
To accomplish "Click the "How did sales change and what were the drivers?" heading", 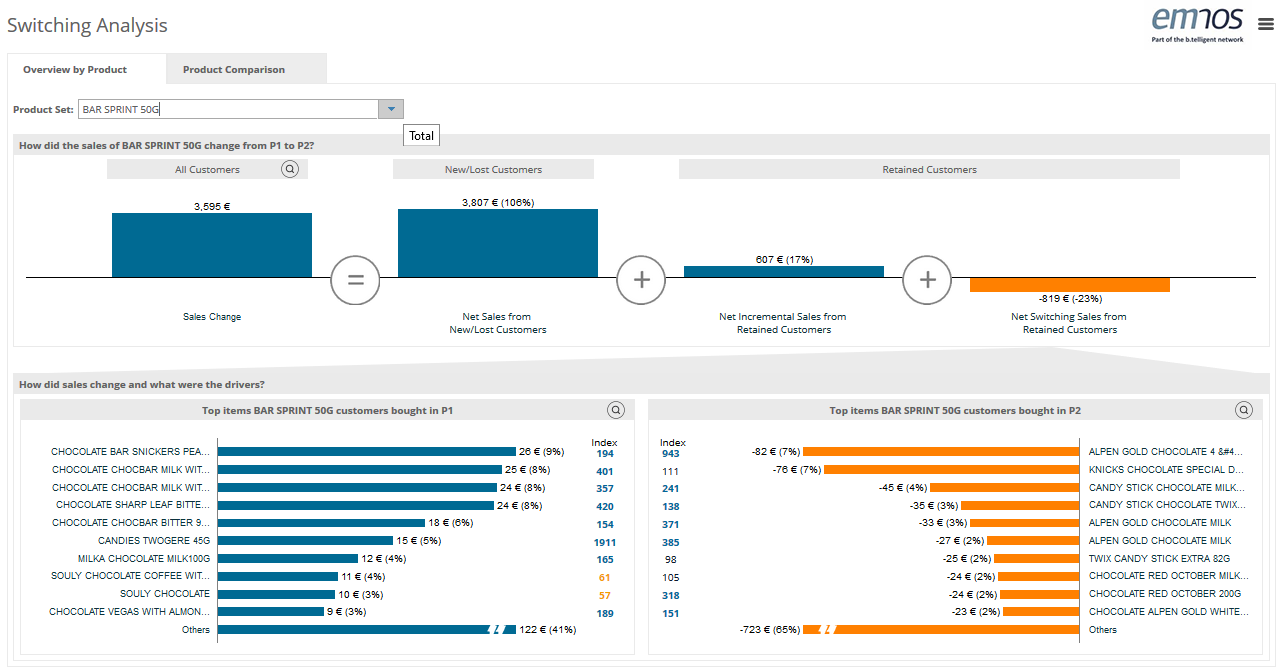I will click(142, 385).
